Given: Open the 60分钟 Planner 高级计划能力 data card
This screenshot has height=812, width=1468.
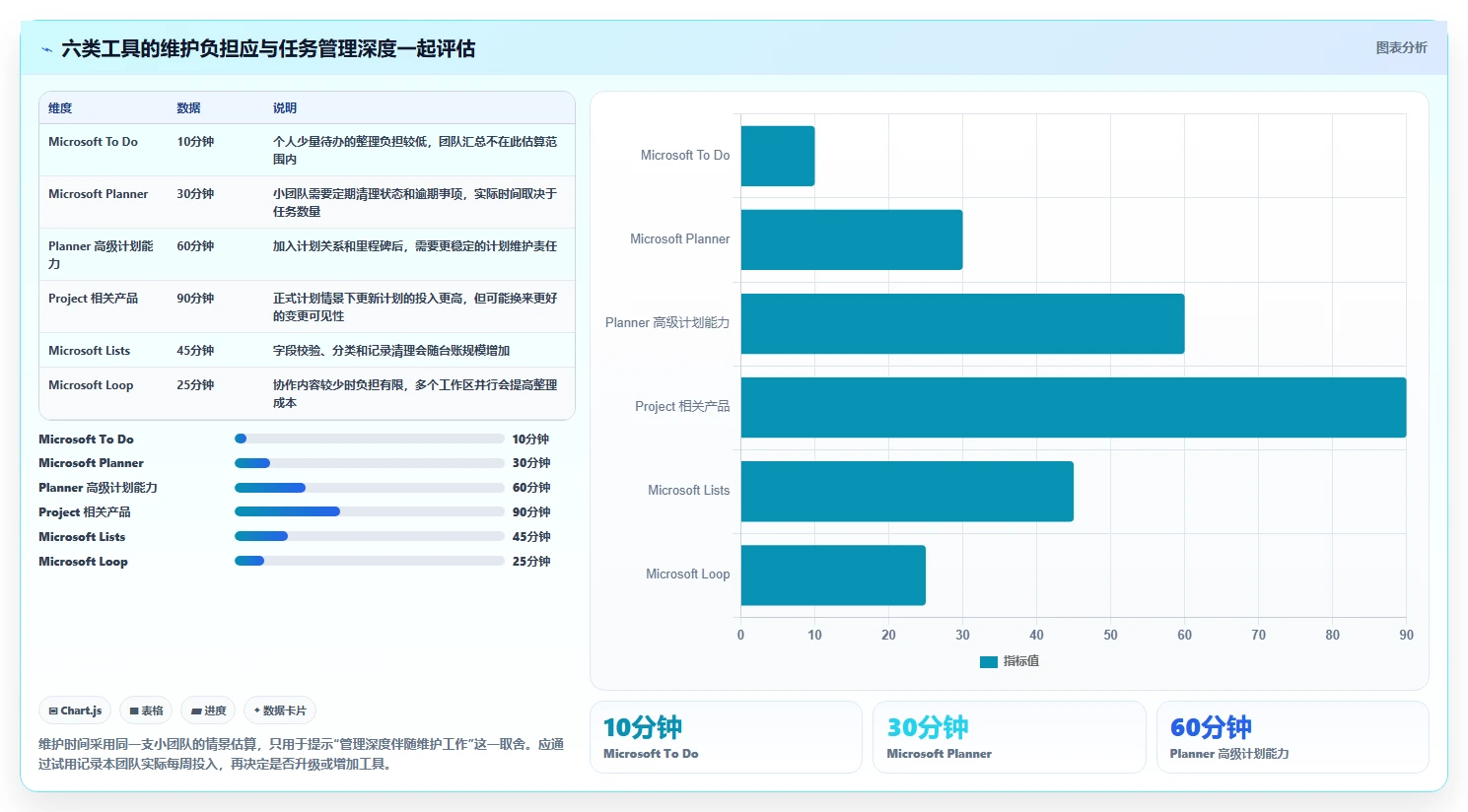Looking at the screenshot, I should pos(1293,737).
